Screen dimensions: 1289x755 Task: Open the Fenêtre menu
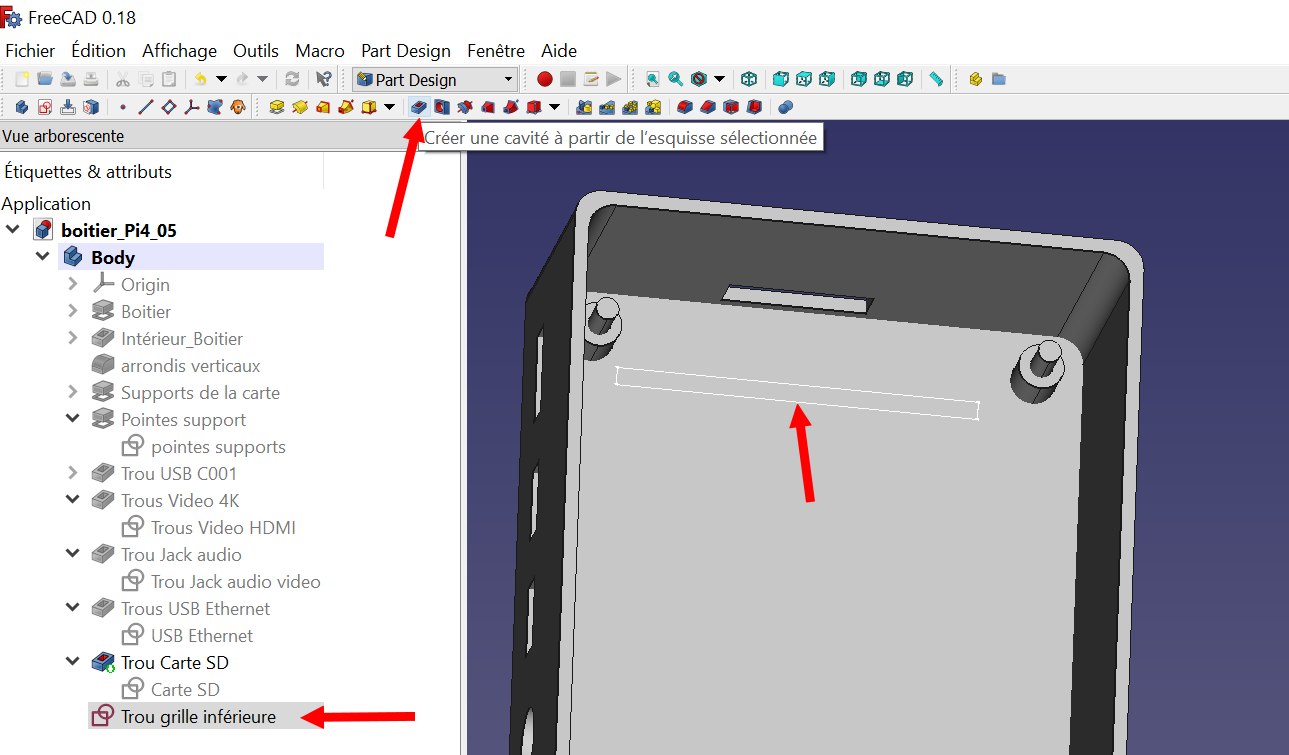(496, 50)
